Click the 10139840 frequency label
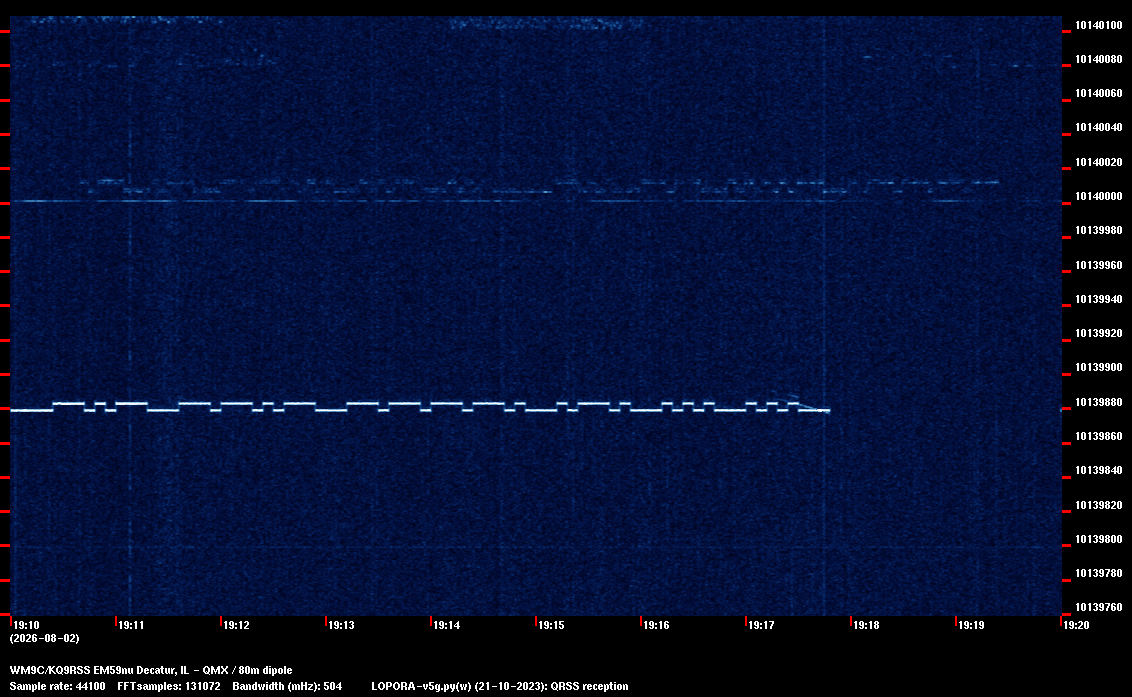Viewport: 1132px width, 697px height. pos(1099,470)
